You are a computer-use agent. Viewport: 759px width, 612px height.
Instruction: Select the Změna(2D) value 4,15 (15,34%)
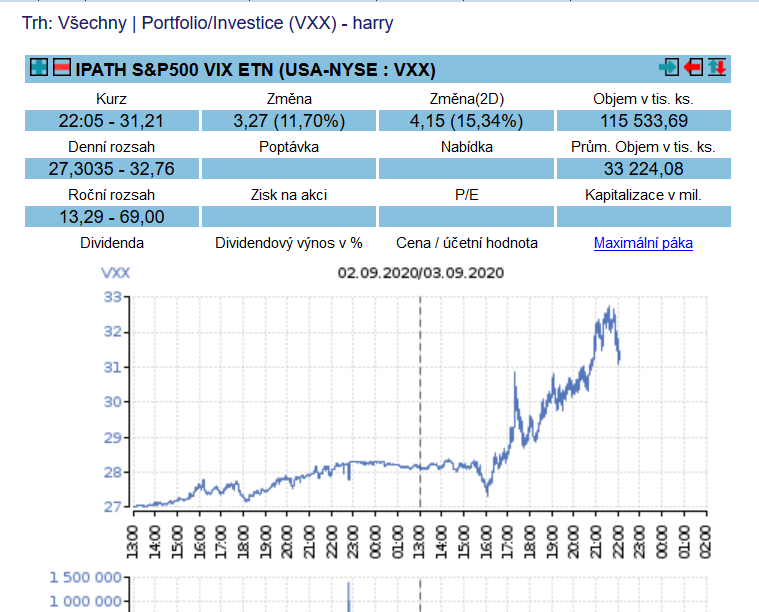pyautogui.click(x=466, y=121)
